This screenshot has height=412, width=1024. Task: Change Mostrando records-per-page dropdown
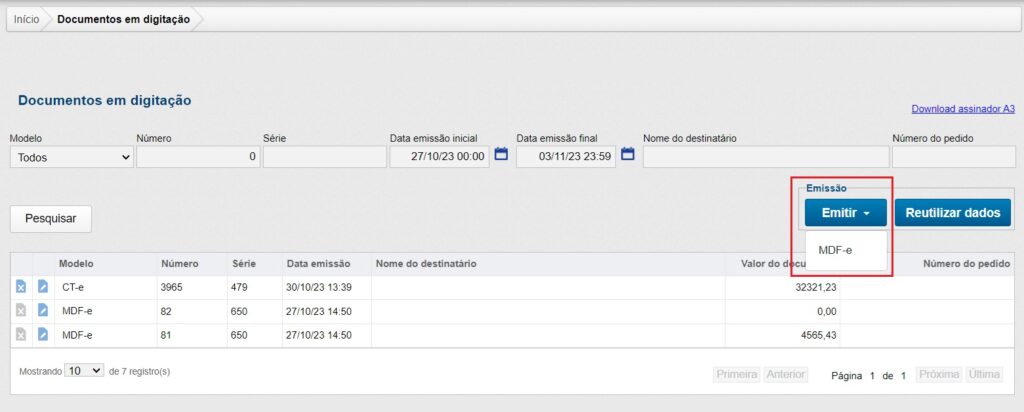tap(84, 371)
